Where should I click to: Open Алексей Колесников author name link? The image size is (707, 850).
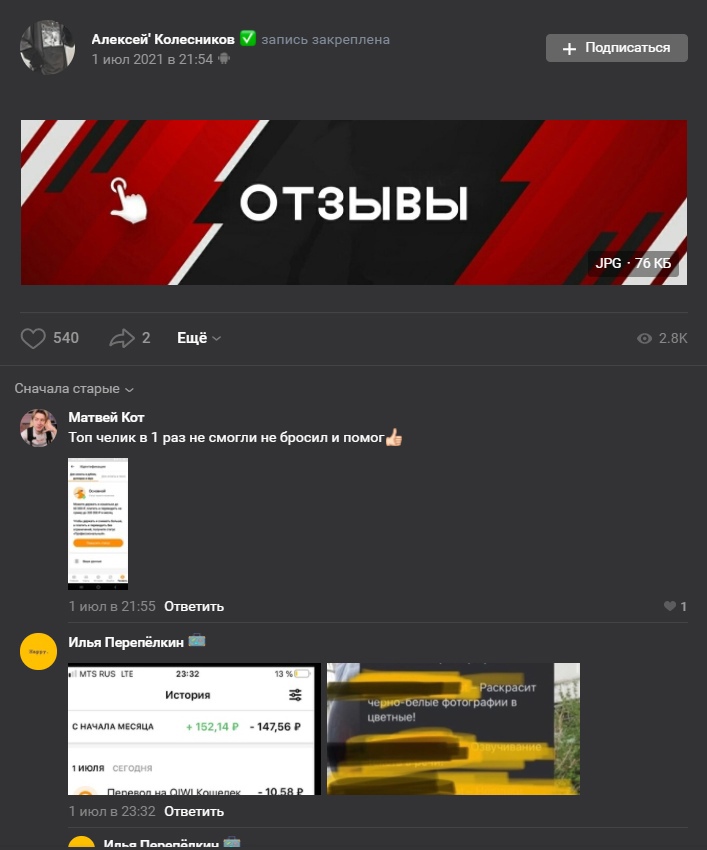pyautogui.click(x=163, y=39)
